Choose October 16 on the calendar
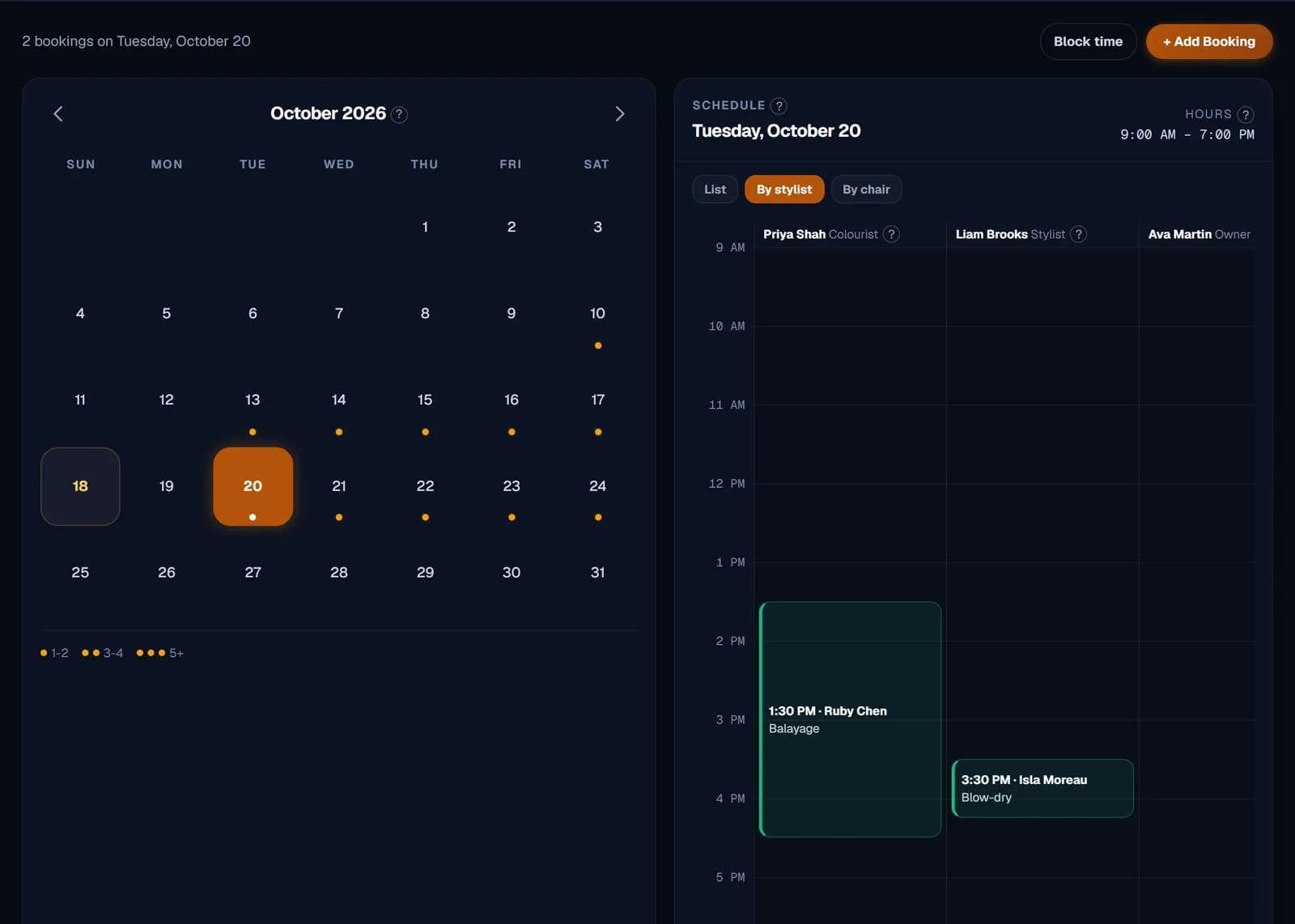 [512, 400]
